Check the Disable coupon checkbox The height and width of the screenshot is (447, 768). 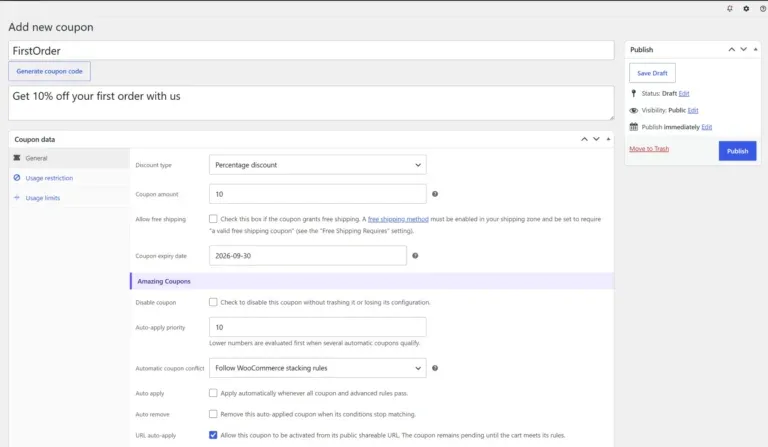tap(213, 302)
